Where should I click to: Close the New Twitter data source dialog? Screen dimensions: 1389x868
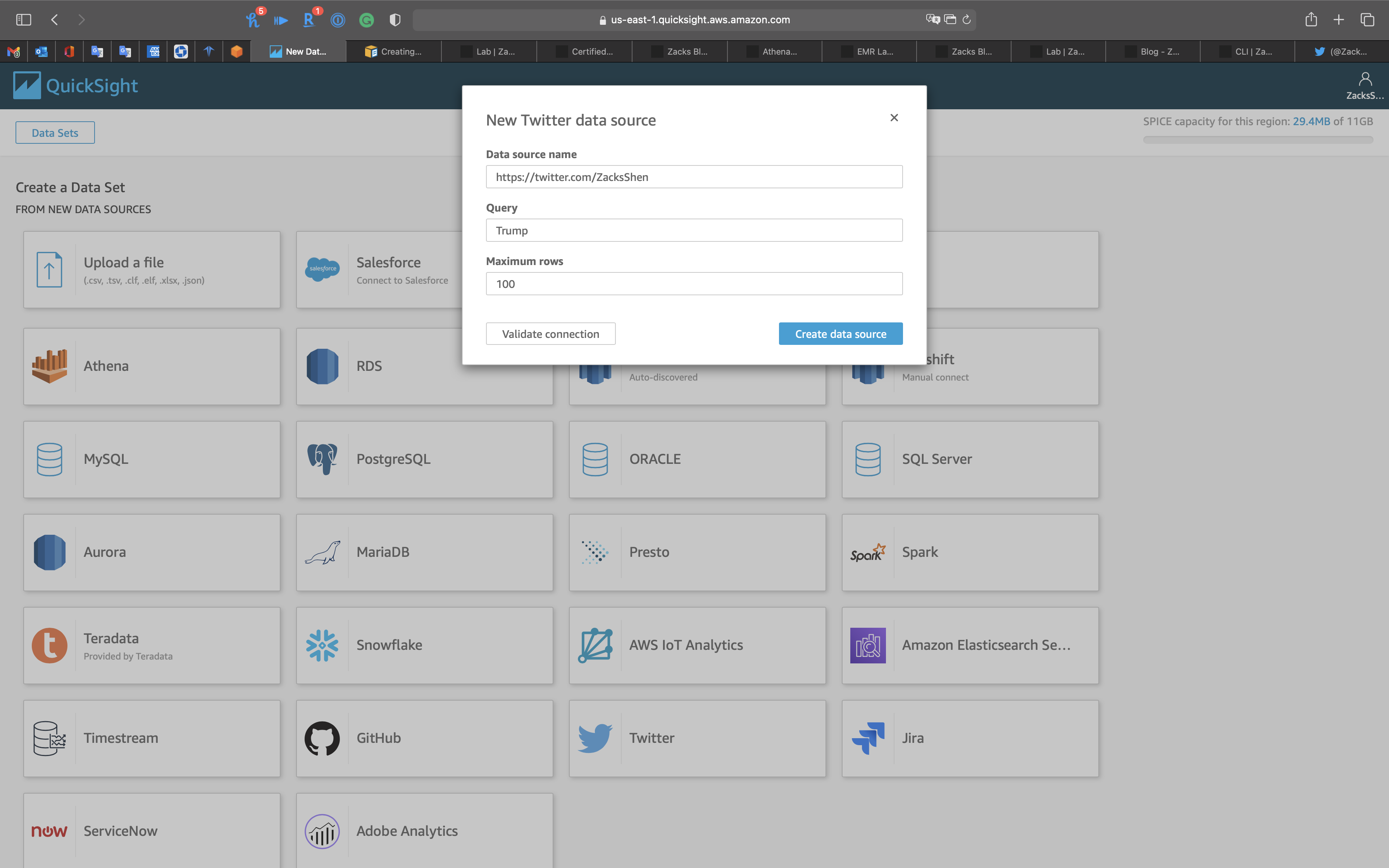point(894,118)
